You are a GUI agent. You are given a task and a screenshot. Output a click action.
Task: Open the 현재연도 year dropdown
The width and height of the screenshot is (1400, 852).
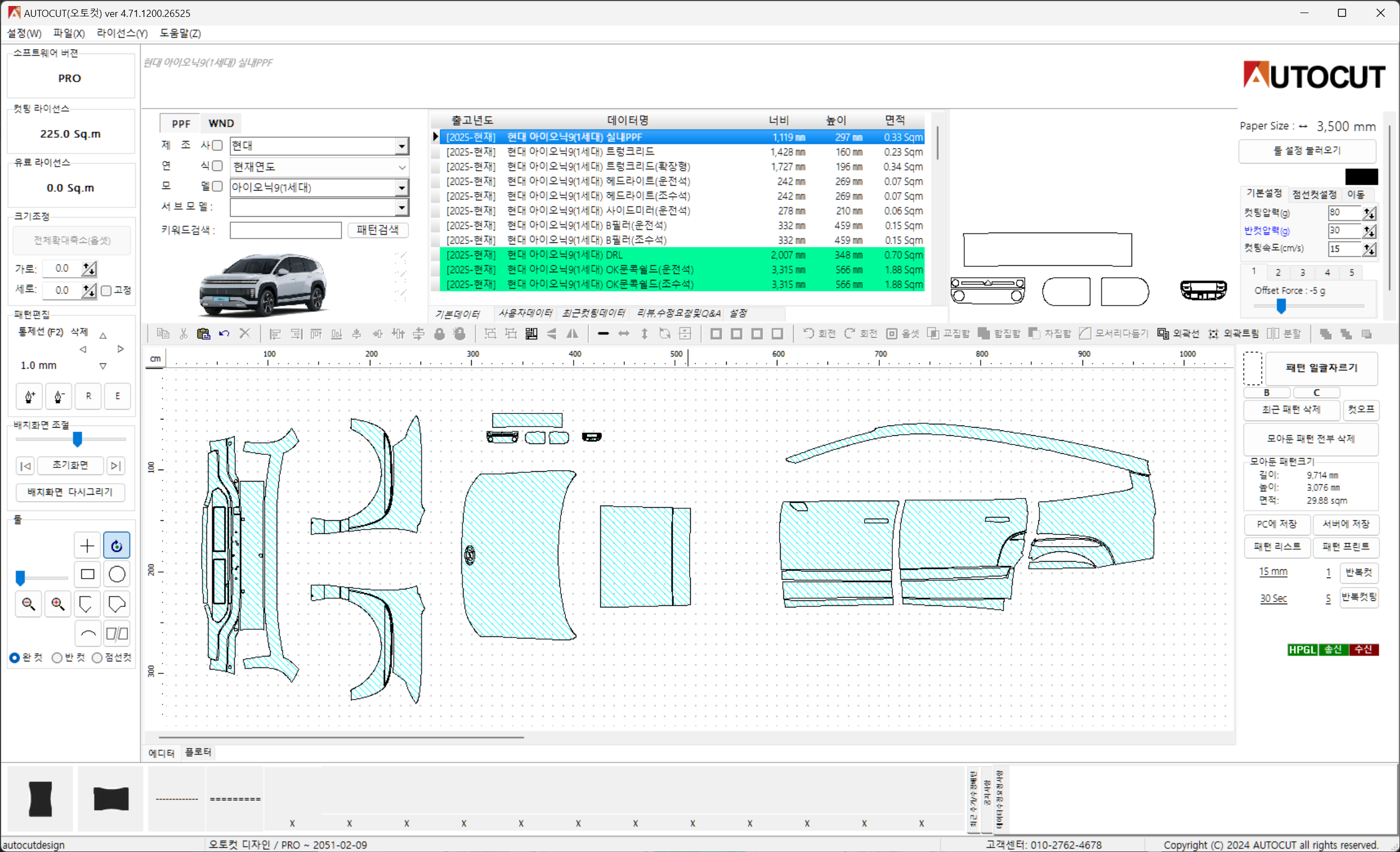click(401, 167)
